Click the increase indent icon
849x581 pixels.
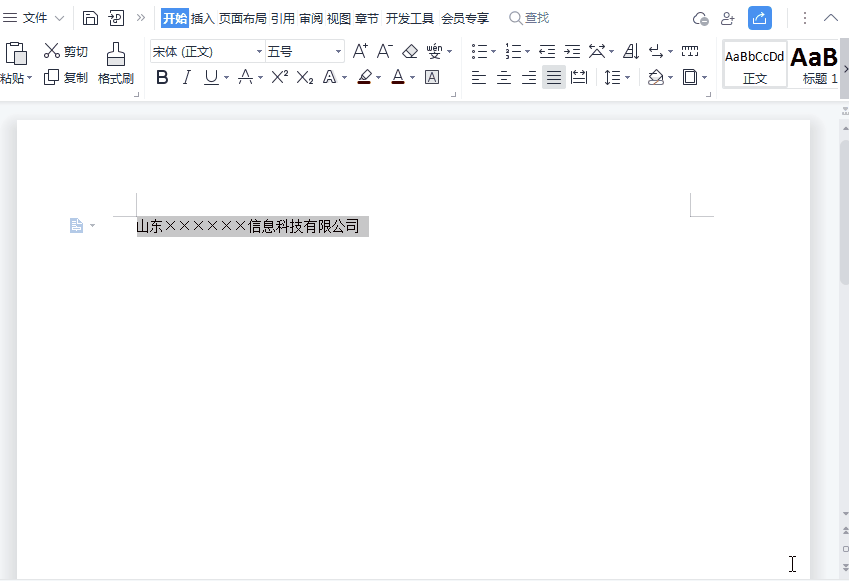click(572, 51)
